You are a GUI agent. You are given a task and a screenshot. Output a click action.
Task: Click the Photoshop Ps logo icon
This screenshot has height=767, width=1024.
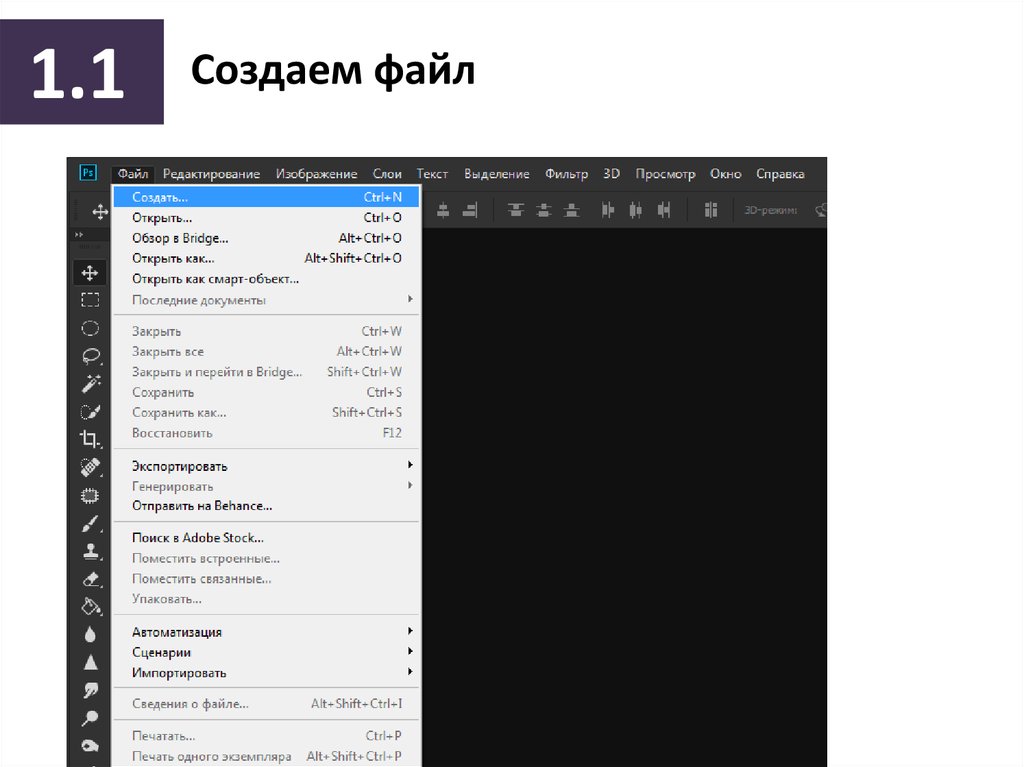coord(88,173)
